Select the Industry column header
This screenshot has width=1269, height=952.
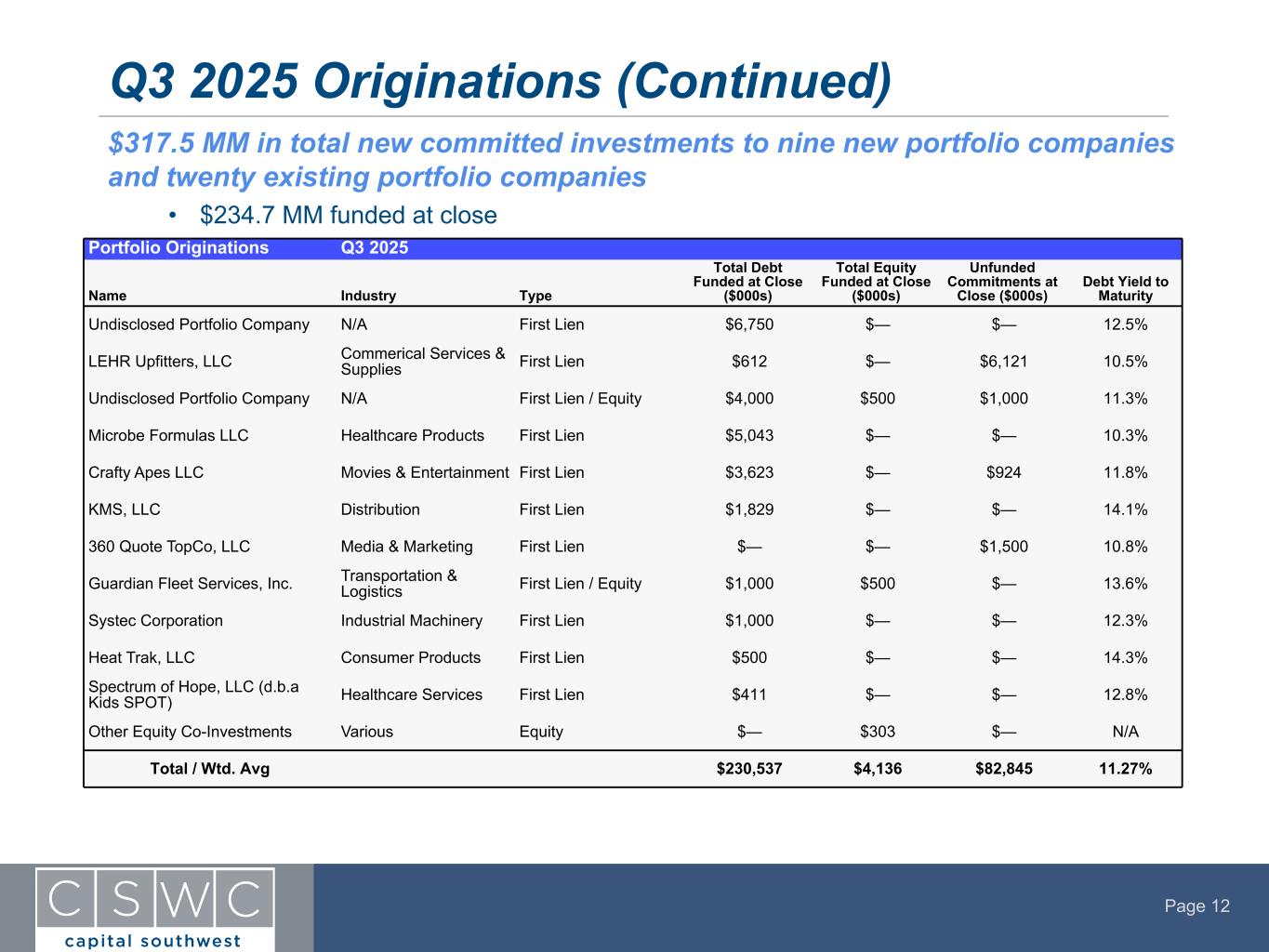coord(368,296)
